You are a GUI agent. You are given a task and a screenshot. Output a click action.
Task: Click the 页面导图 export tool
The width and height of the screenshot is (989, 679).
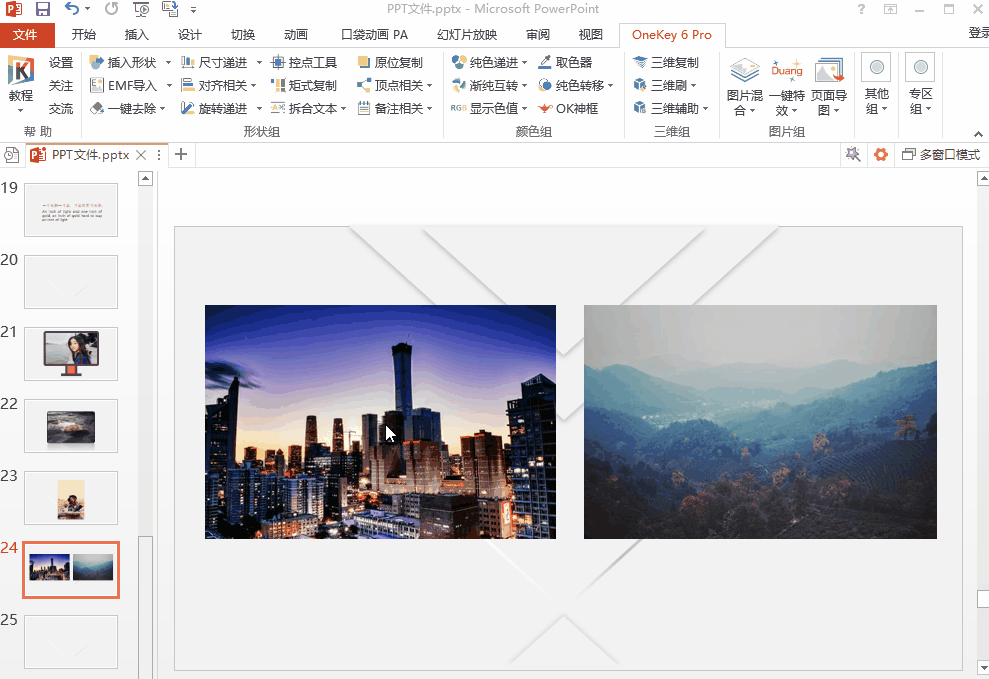point(829,86)
